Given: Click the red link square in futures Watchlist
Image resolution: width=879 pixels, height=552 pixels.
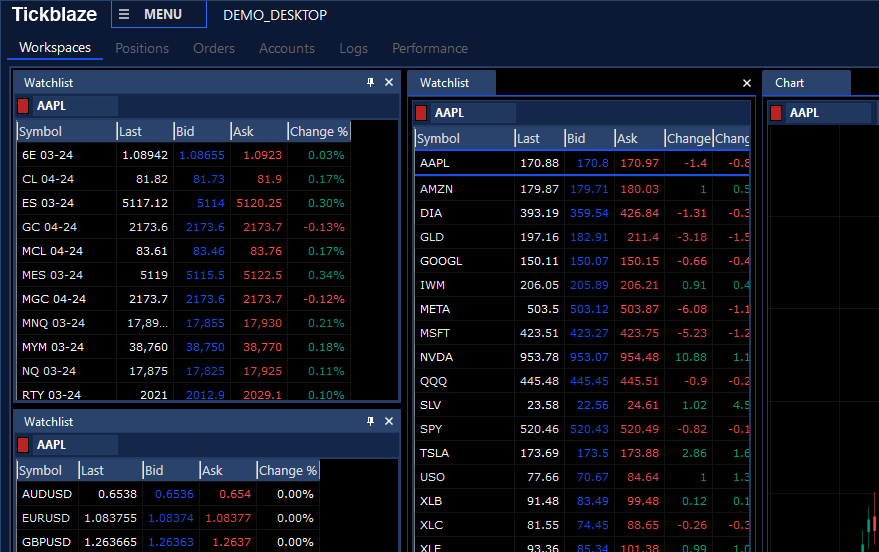Looking at the screenshot, I should coord(24,106).
